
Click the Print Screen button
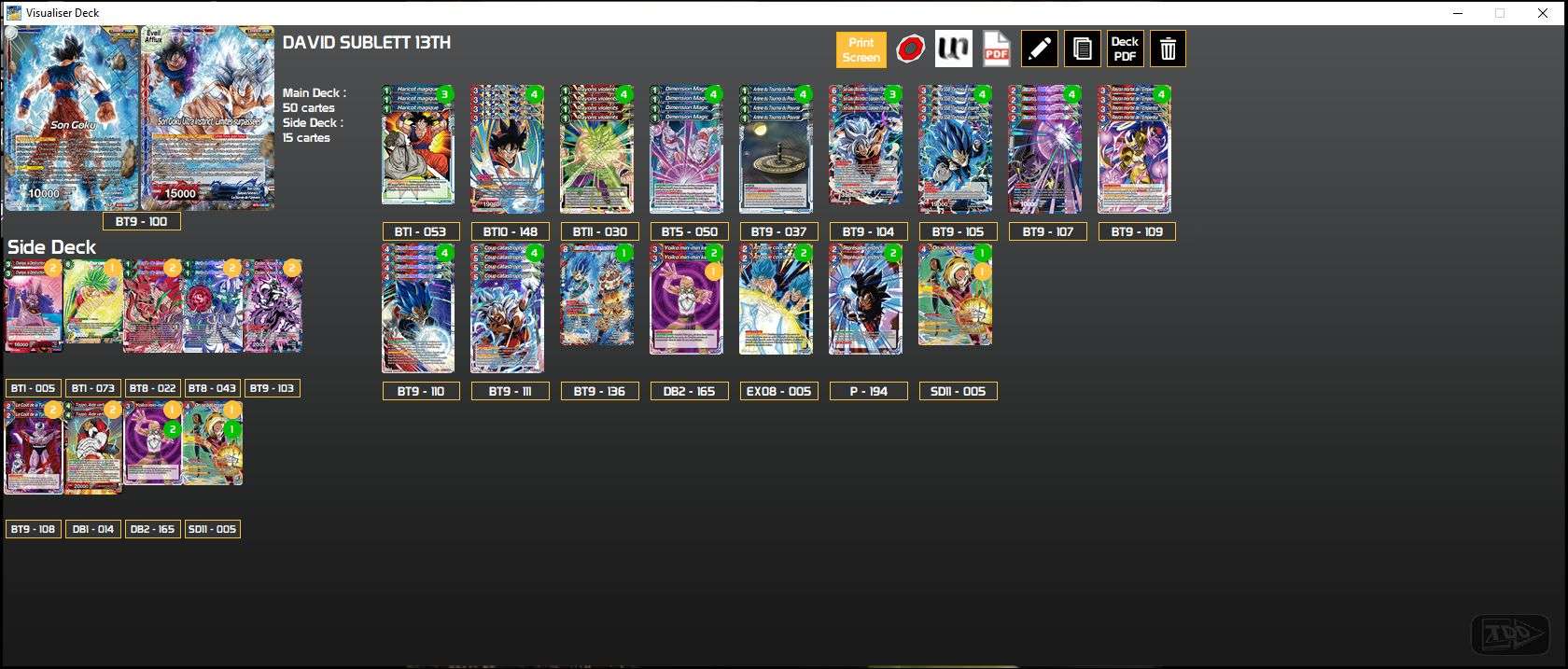pos(861,49)
